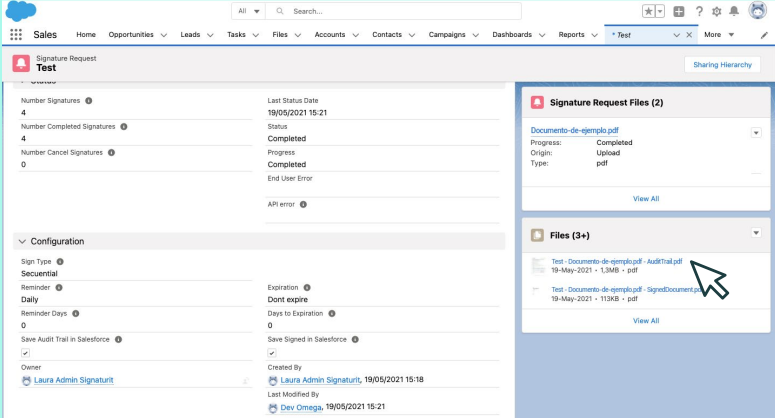775x418 pixels.
Task: Toggle Save Audit Trail in Salesforce checkbox
Action: 25,353
